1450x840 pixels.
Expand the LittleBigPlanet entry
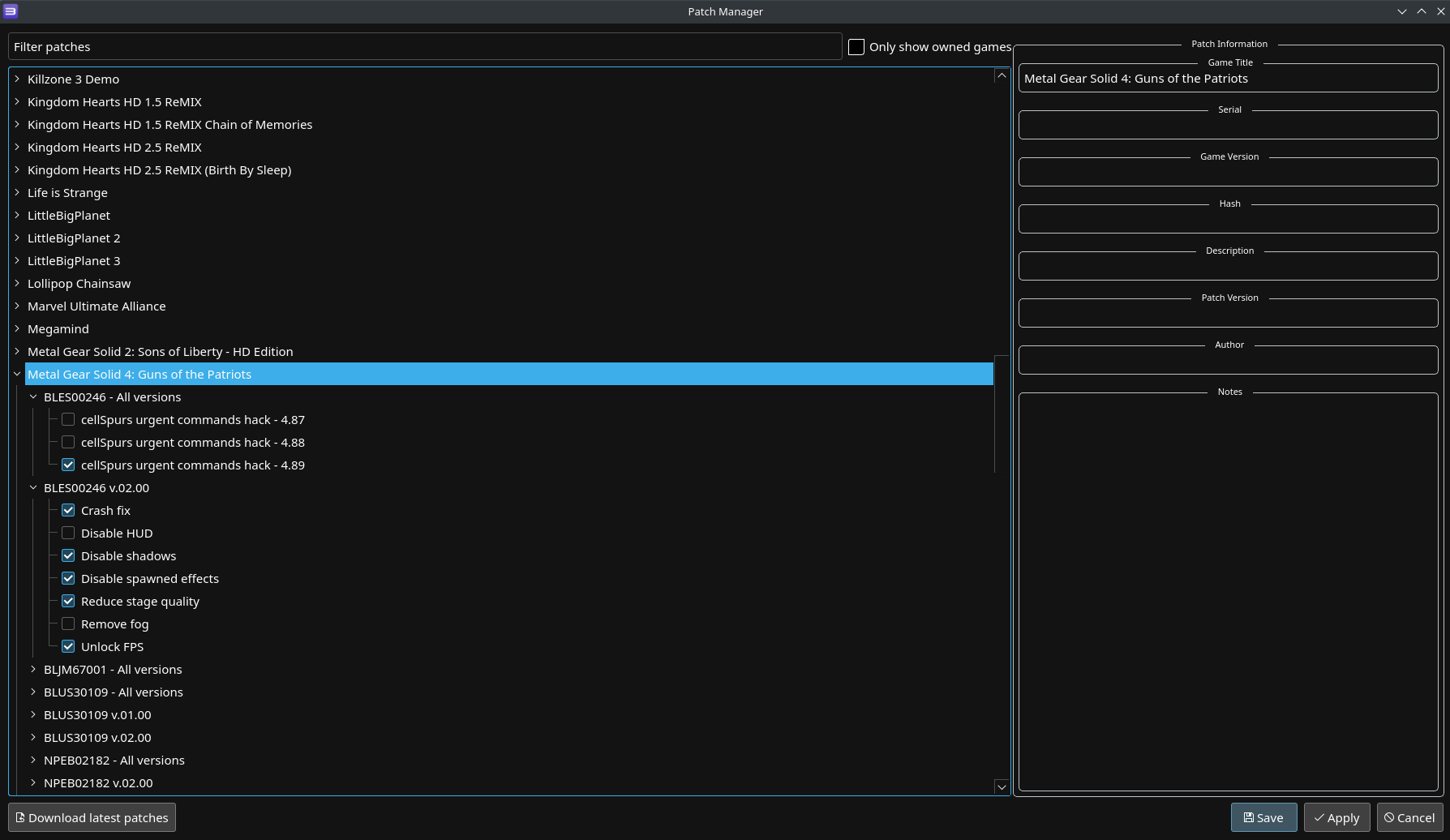17,216
